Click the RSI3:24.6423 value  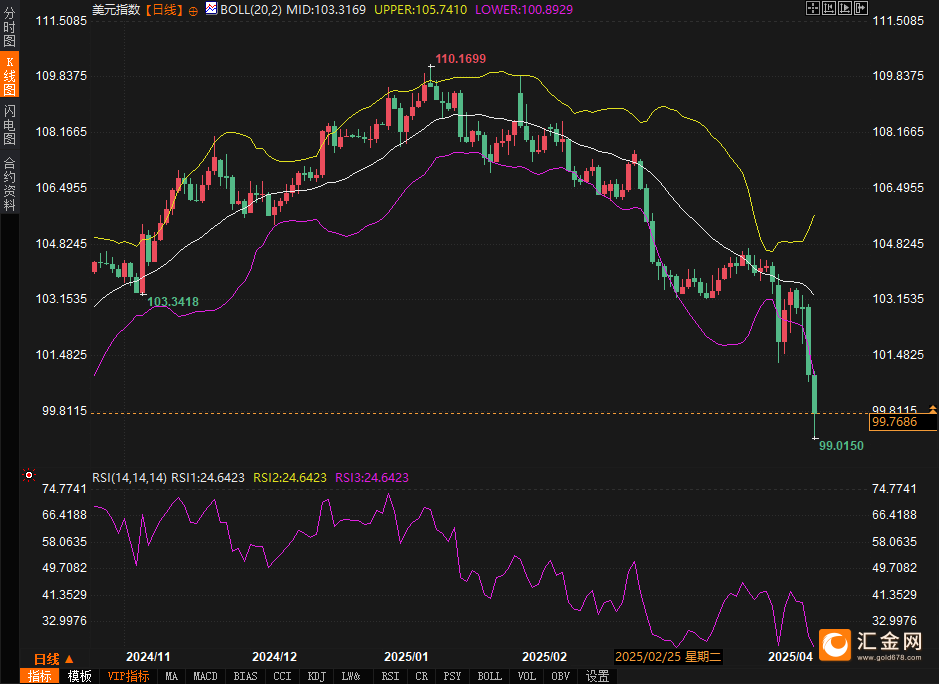point(372,477)
